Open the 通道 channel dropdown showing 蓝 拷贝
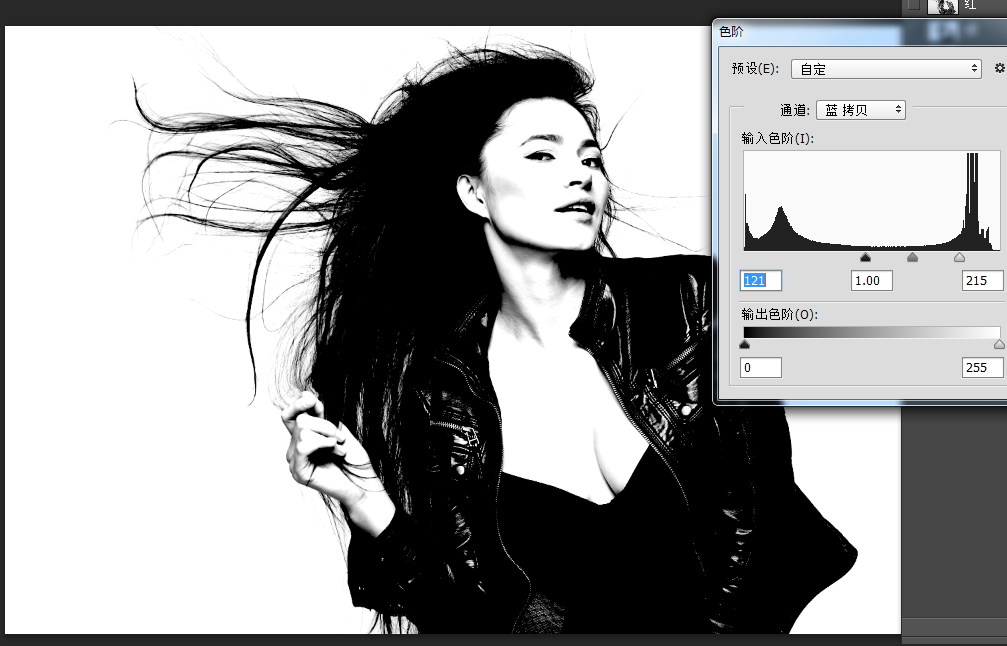Screen dimensions: 1007x646 (861, 110)
